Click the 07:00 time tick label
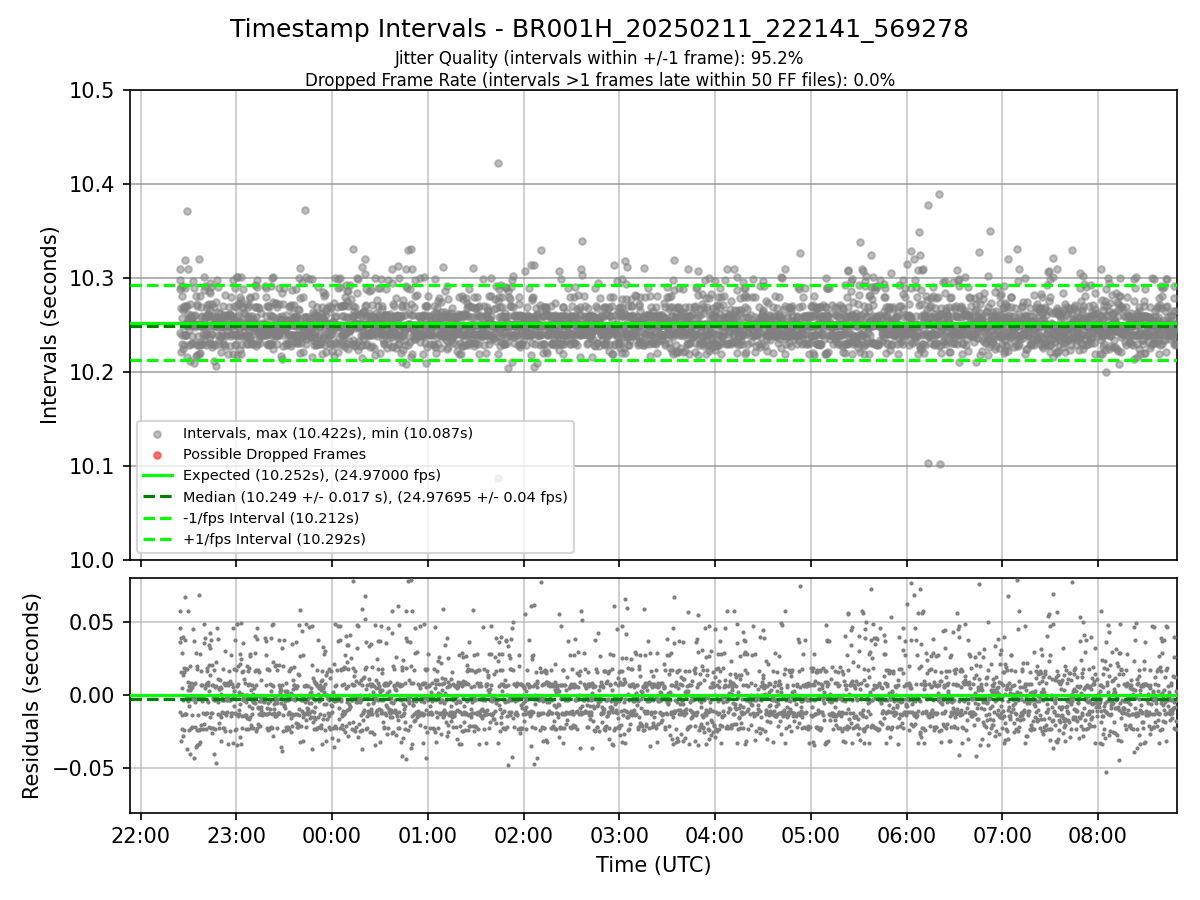Viewport: 1200px width, 900px height. click(x=1002, y=834)
